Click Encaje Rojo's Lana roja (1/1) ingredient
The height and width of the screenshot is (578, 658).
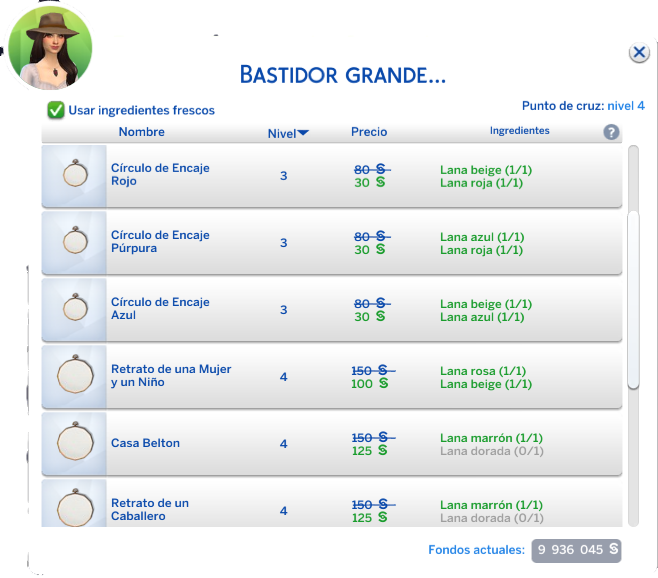pos(481,183)
